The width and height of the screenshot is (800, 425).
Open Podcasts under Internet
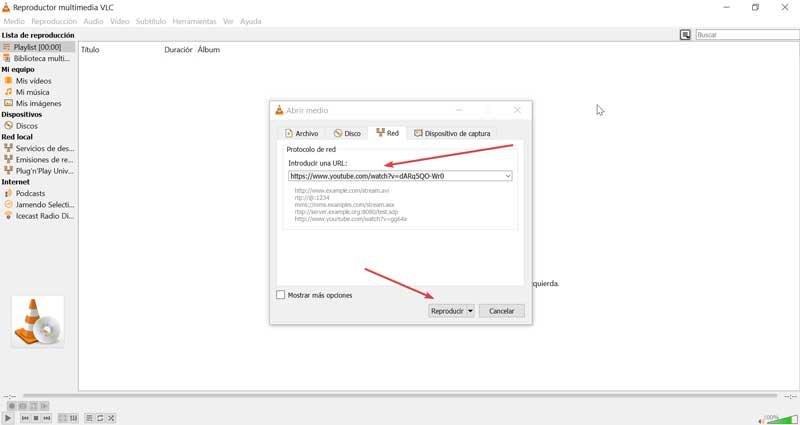[38, 193]
